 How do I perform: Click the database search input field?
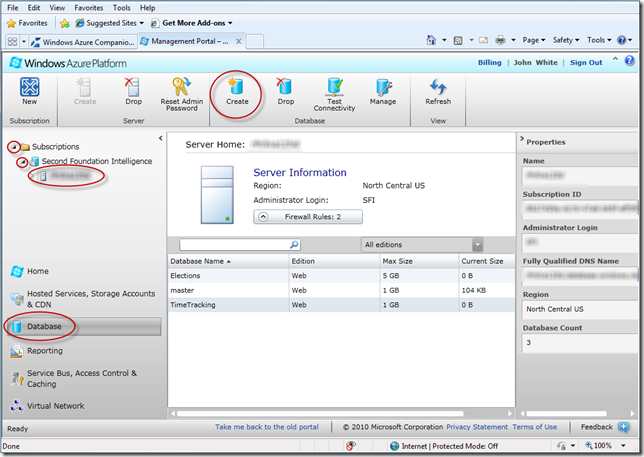point(235,245)
